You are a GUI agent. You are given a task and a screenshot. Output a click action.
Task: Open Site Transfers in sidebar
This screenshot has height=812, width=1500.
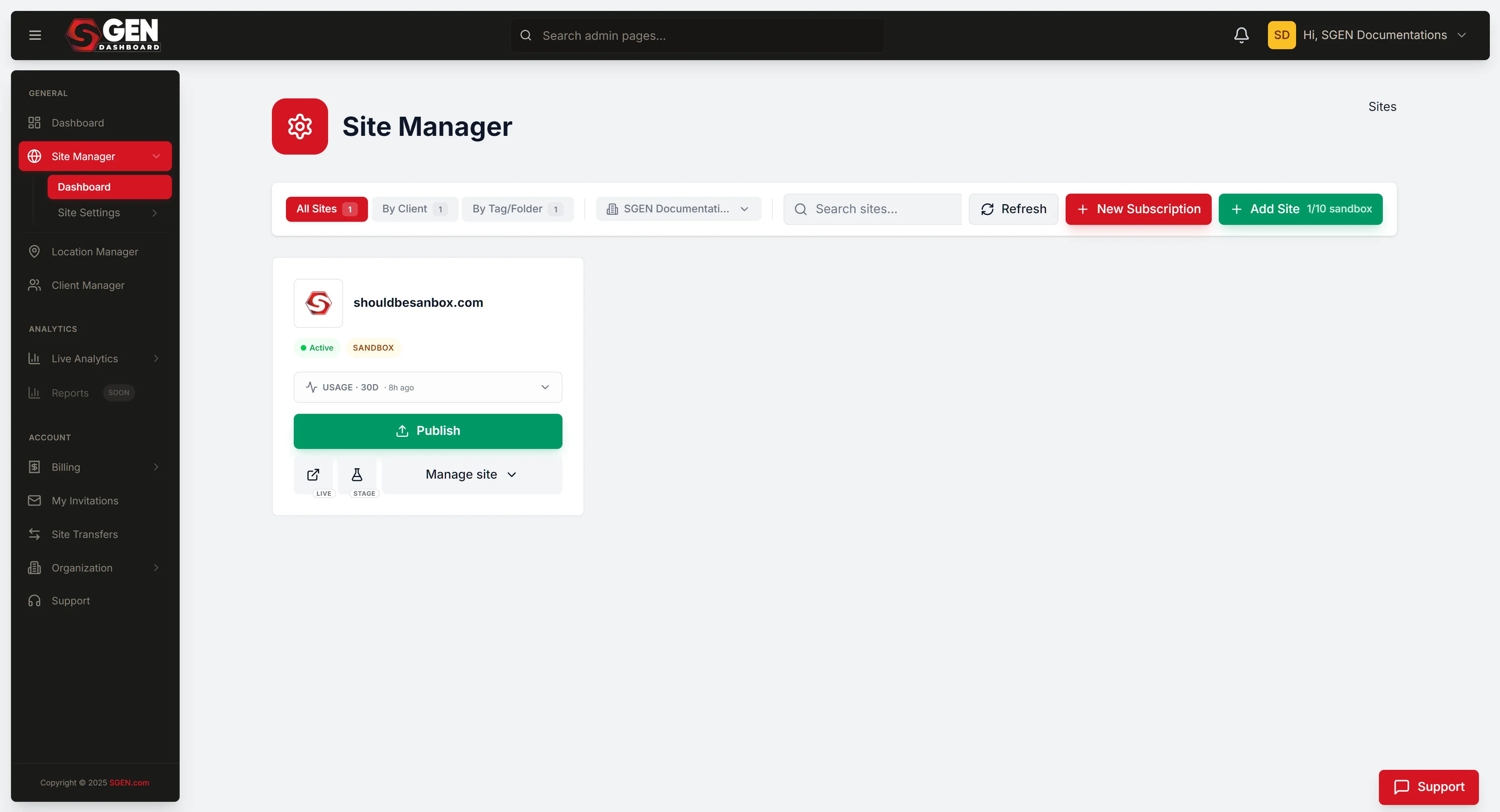pyautogui.click(x=95, y=534)
